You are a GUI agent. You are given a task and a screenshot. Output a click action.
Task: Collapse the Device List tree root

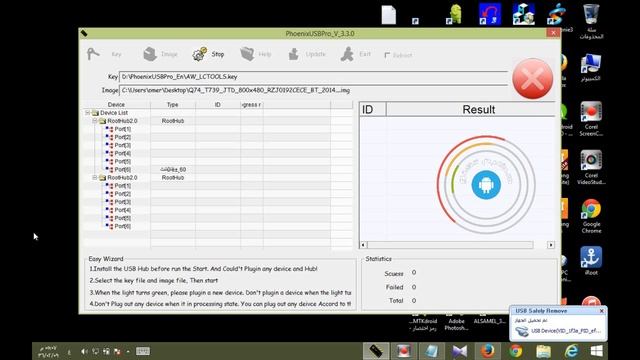coord(88,113)
